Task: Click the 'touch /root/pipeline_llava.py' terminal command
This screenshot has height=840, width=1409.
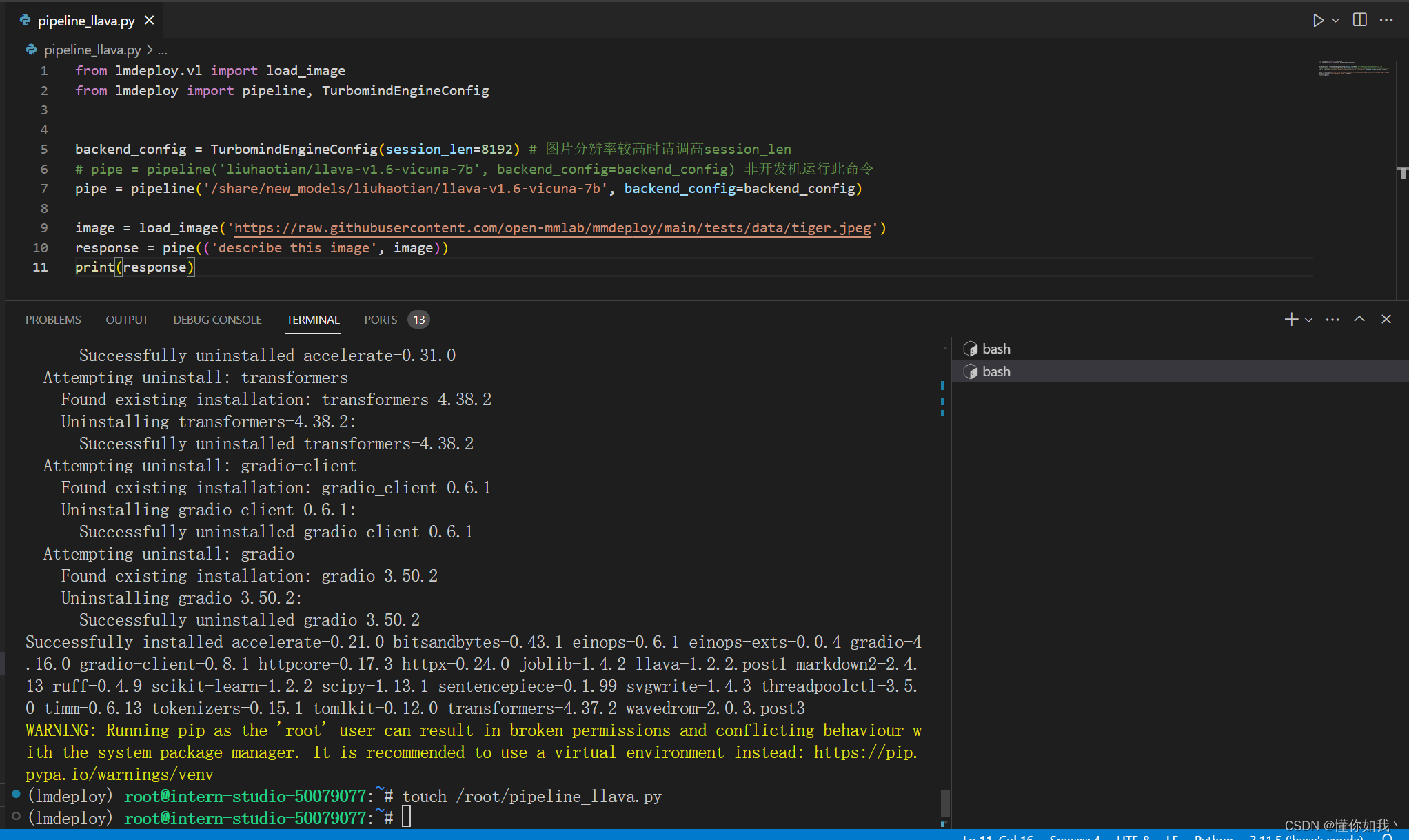Action: pos(531,797)
